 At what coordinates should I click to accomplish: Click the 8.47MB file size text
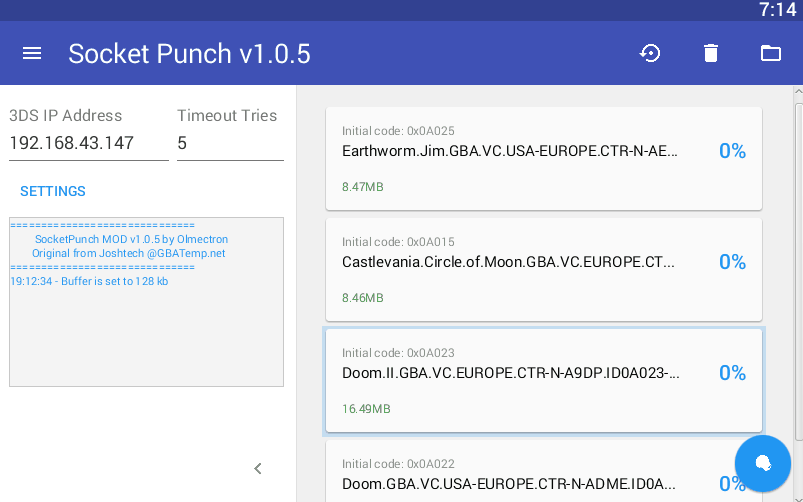[363, 187]
